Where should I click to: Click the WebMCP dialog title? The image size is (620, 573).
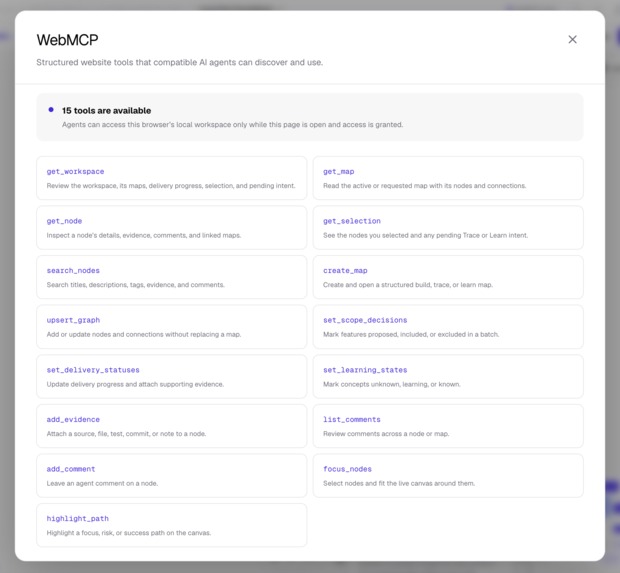tap(67, 40)
